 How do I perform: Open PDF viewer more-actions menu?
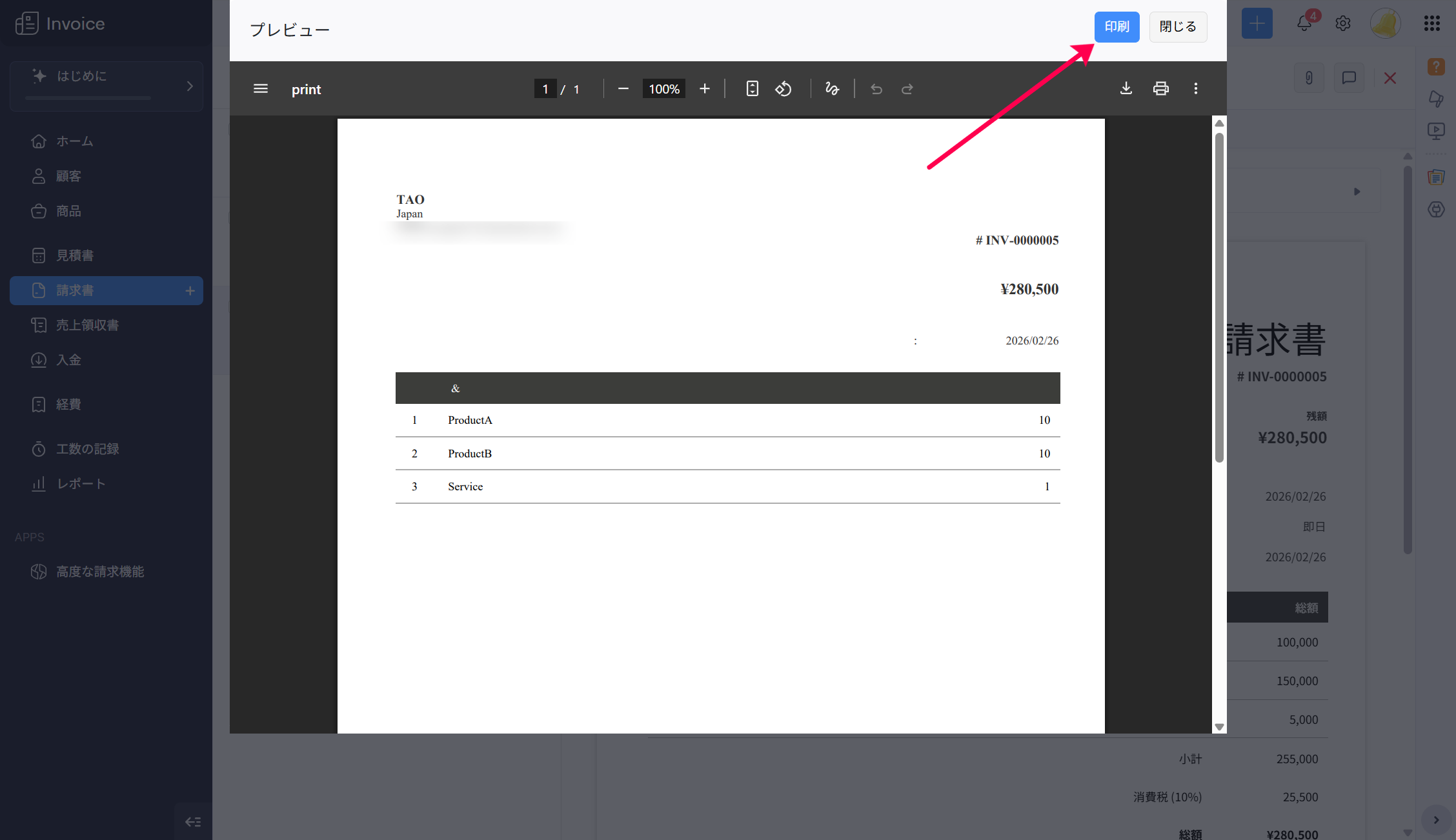click(x=1195, y=88)
